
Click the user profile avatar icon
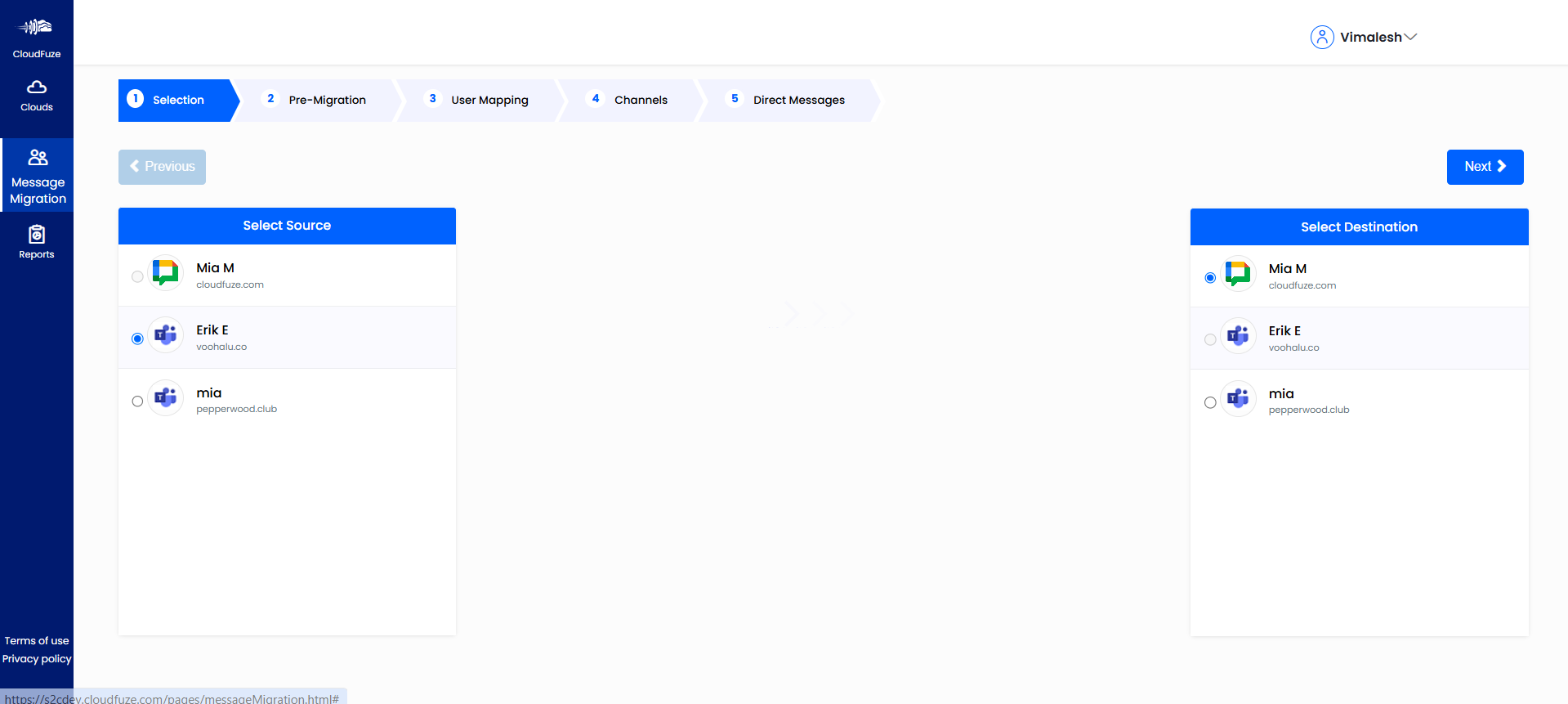(1322, 37)
